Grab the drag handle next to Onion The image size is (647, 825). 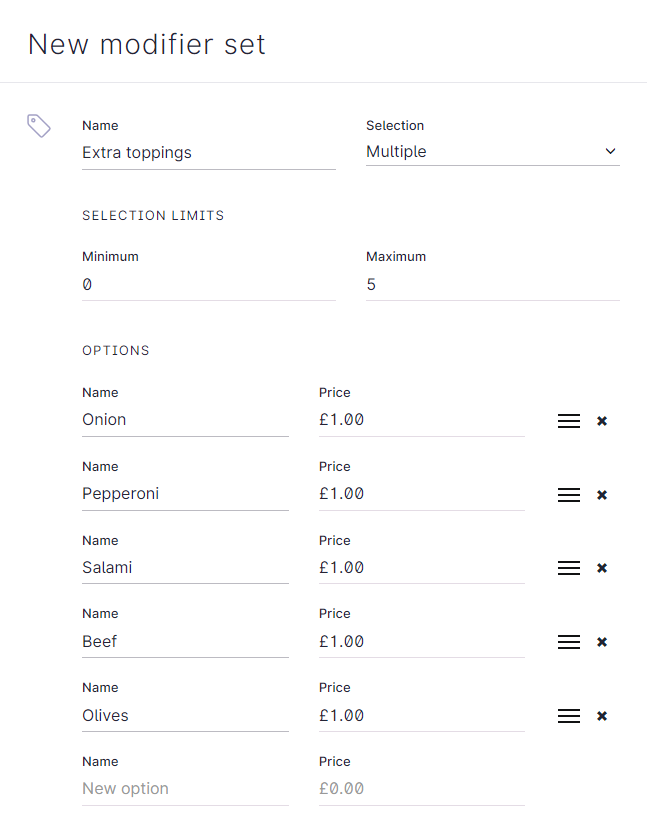pyautogui.click(x=569, y=421)
